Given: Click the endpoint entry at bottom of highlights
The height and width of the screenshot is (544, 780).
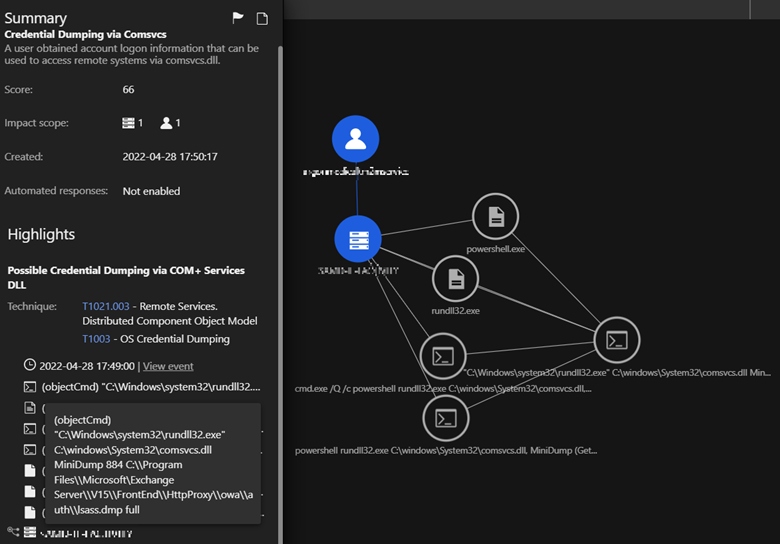Looking at the screenshot, I should tap(85, 533).
